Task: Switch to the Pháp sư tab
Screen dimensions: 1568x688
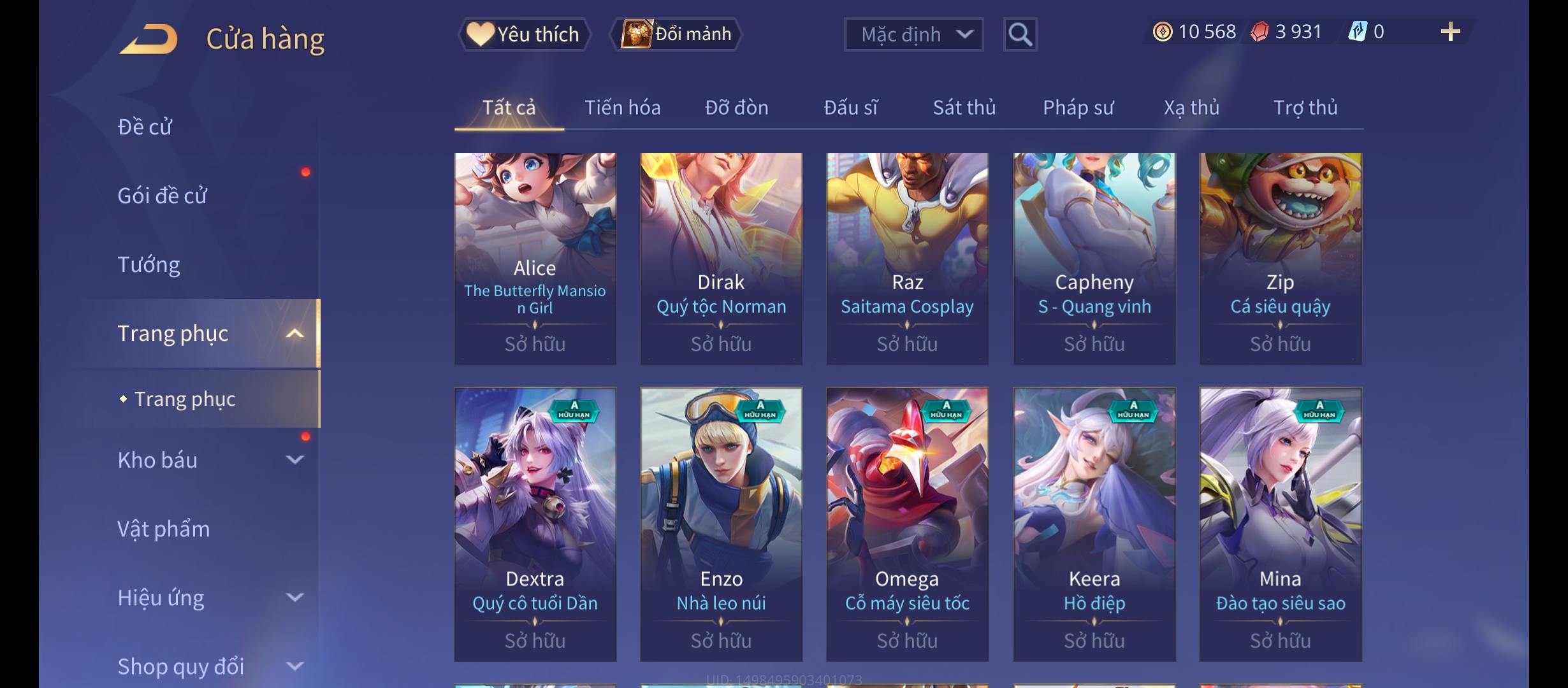Action: 1078,108
